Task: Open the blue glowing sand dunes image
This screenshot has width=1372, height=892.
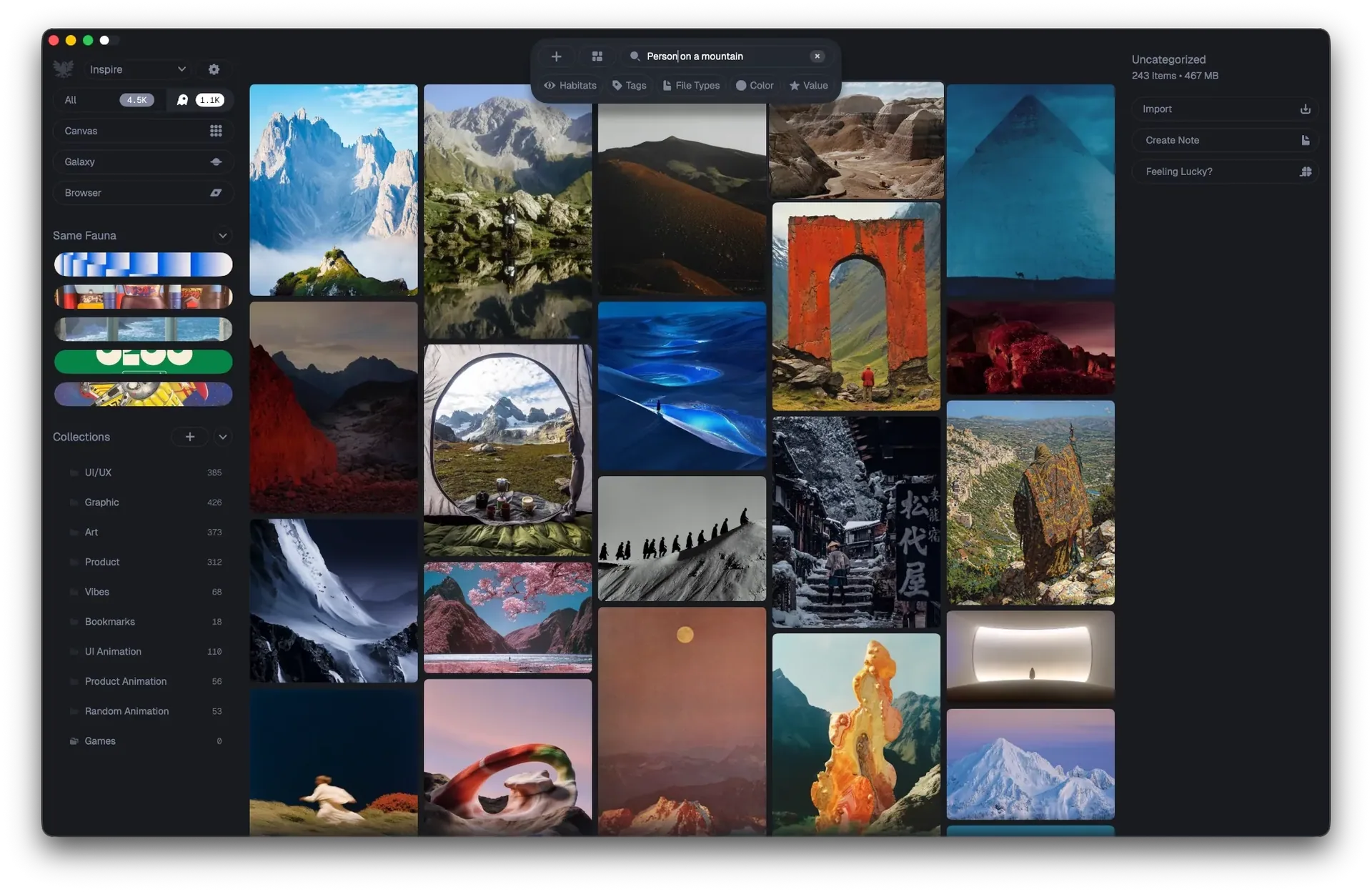Action: [x=682, y=386]
